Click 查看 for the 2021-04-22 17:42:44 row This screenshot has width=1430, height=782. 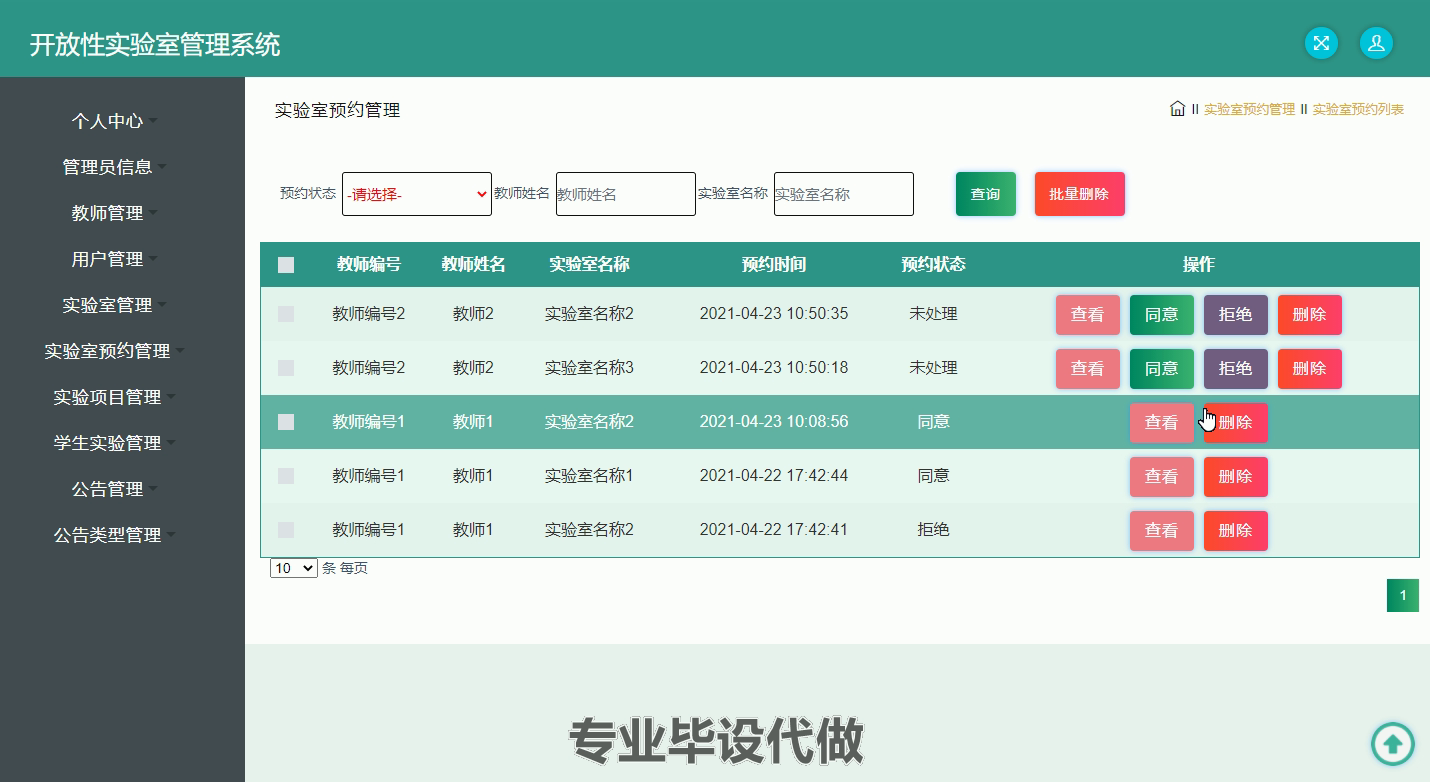click(x=1162, y=476)
